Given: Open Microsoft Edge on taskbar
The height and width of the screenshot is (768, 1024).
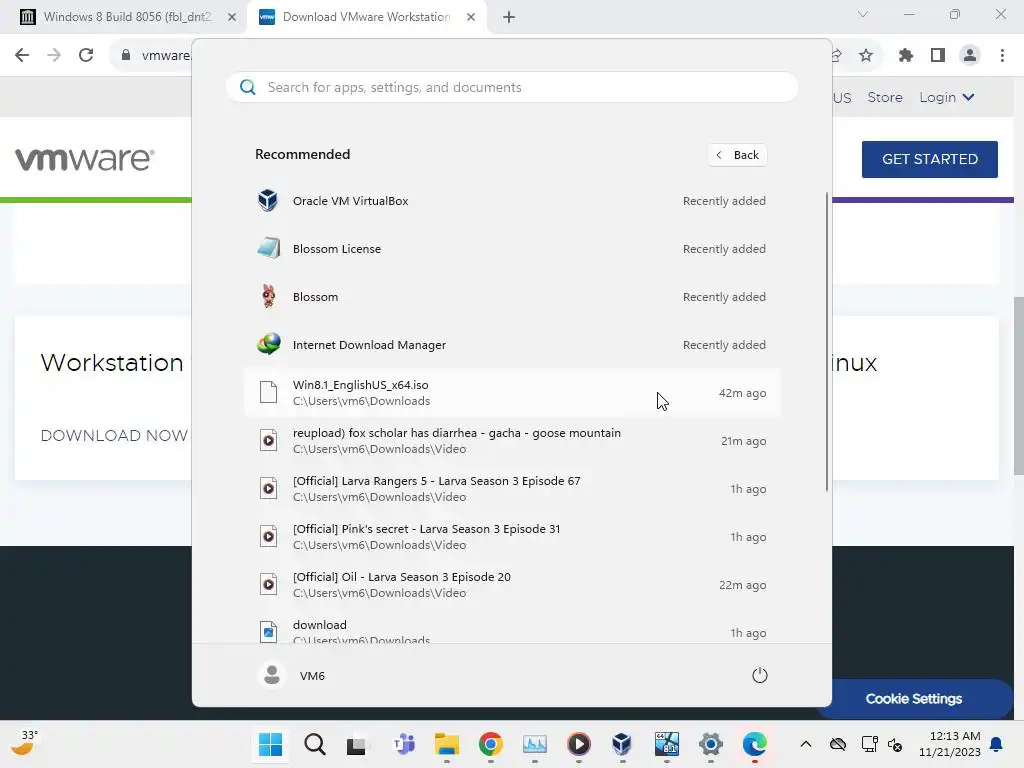Looking at the screenshot, I should point(755,744).
